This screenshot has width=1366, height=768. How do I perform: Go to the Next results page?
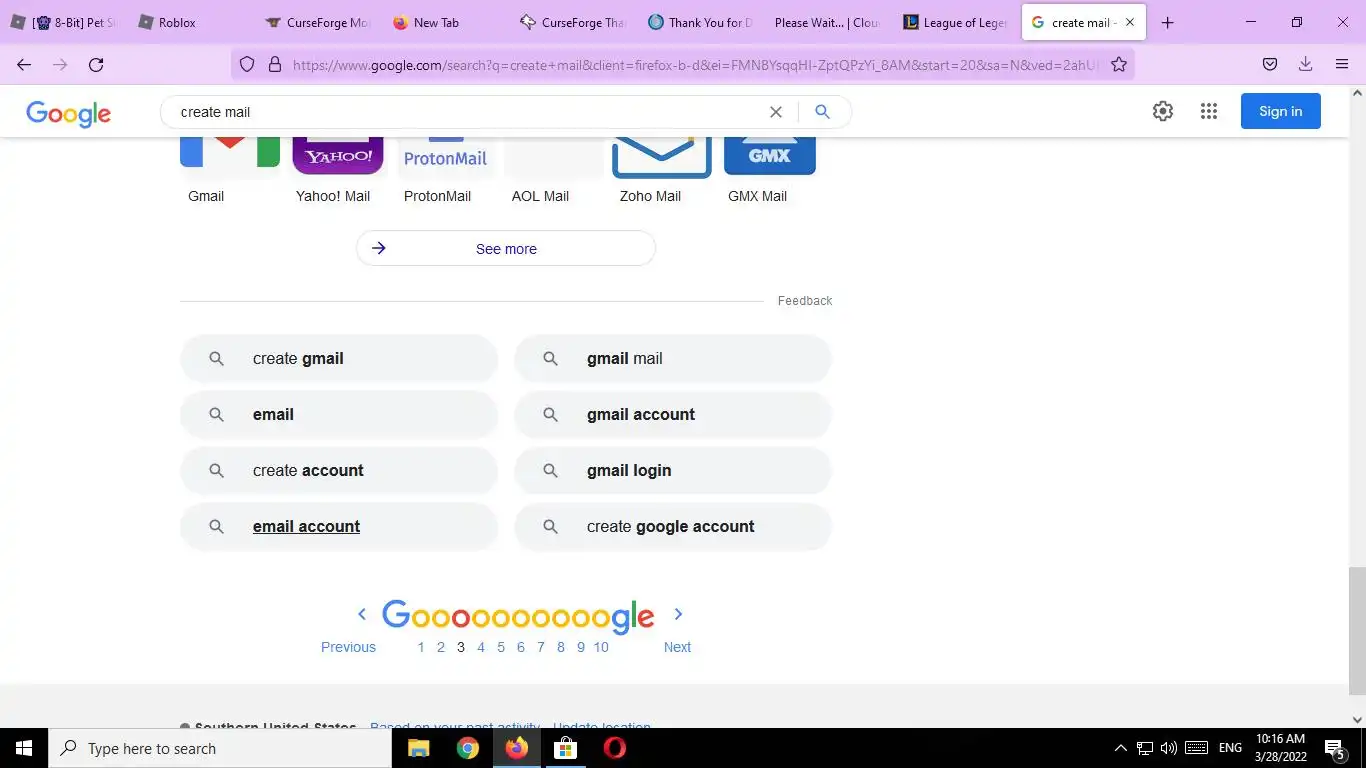677,647
